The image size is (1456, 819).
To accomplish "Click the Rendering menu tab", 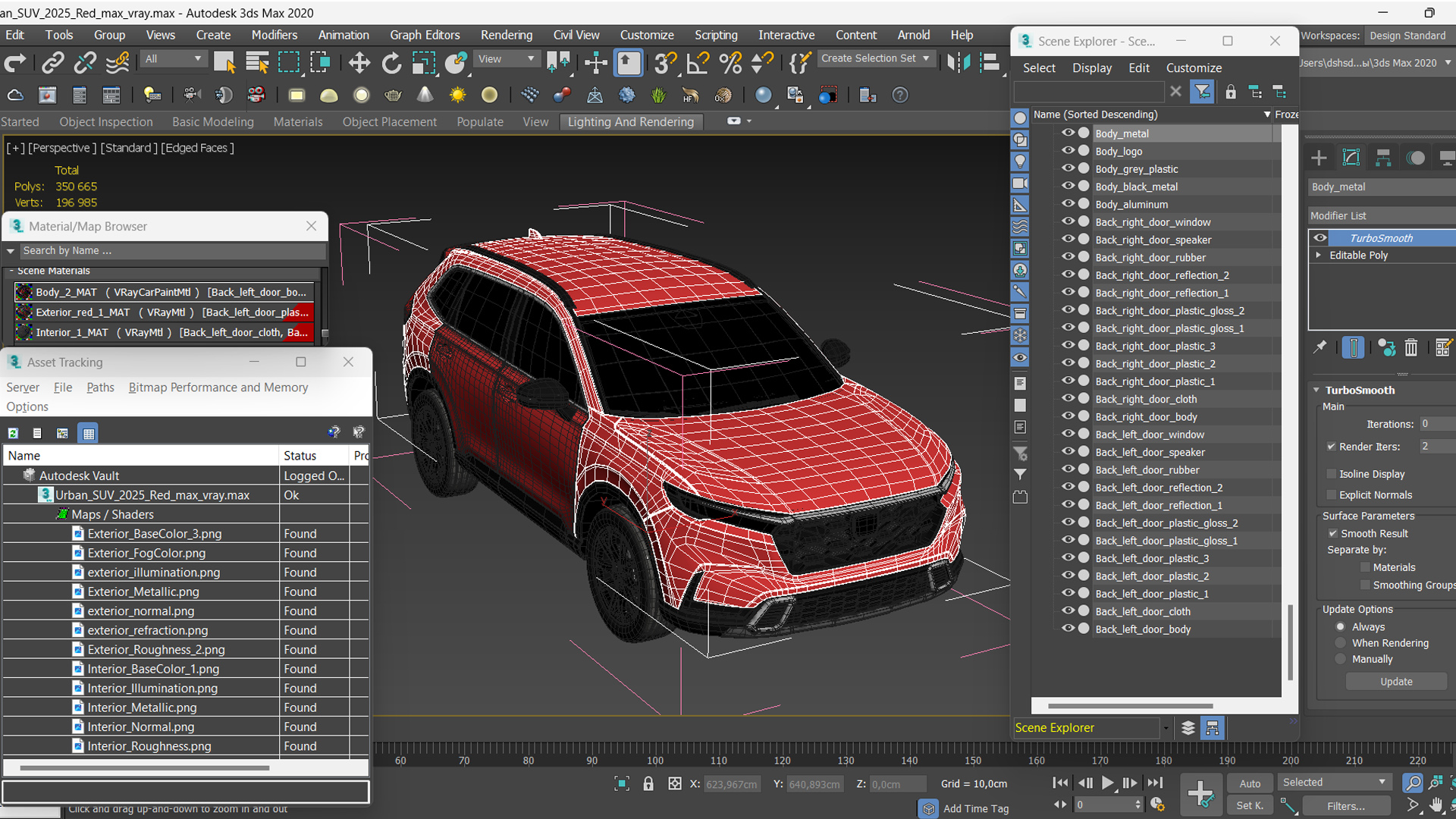I will click(x=506, y=36).
